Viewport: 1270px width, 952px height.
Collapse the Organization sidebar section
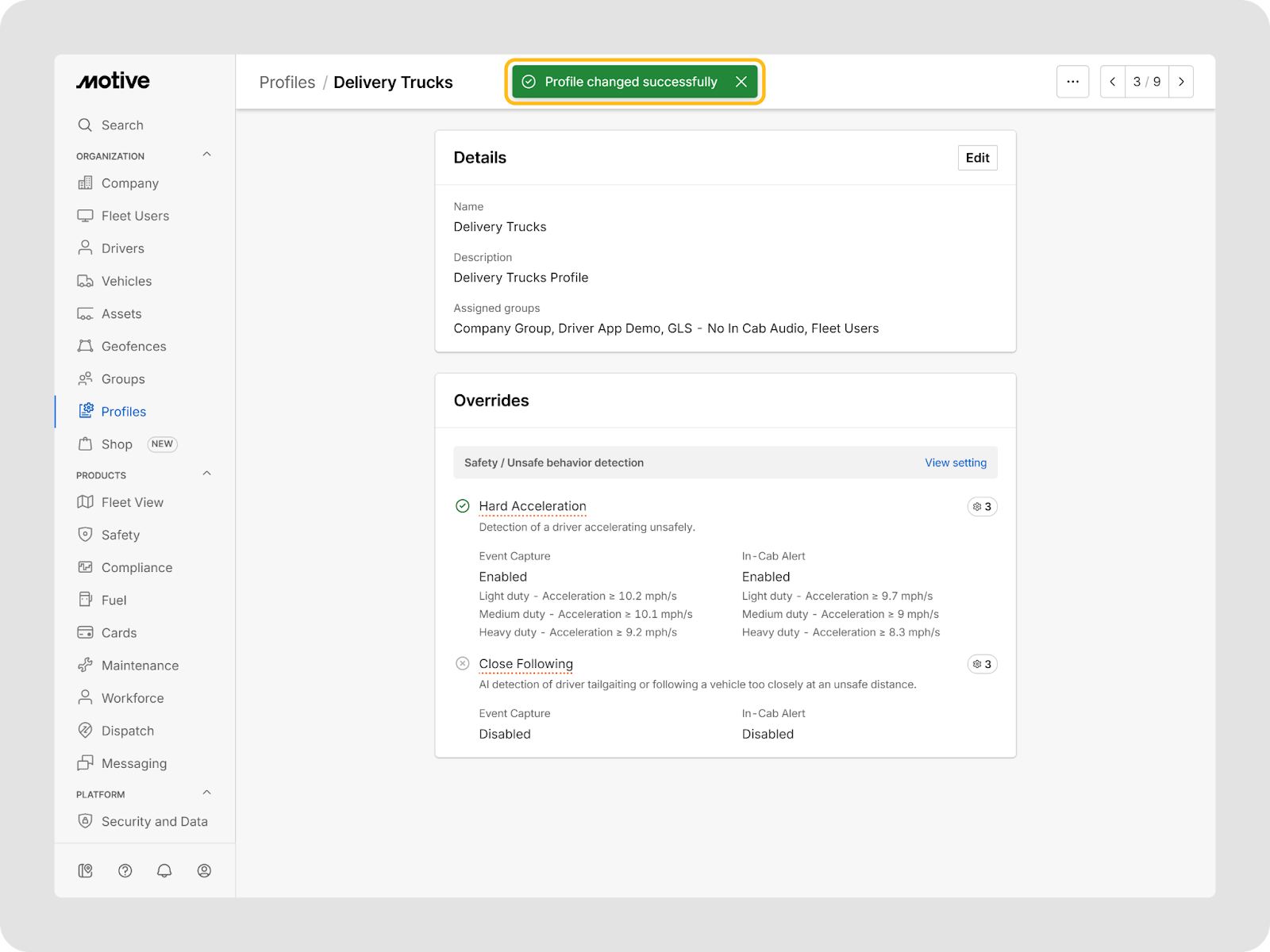[206, 155]
